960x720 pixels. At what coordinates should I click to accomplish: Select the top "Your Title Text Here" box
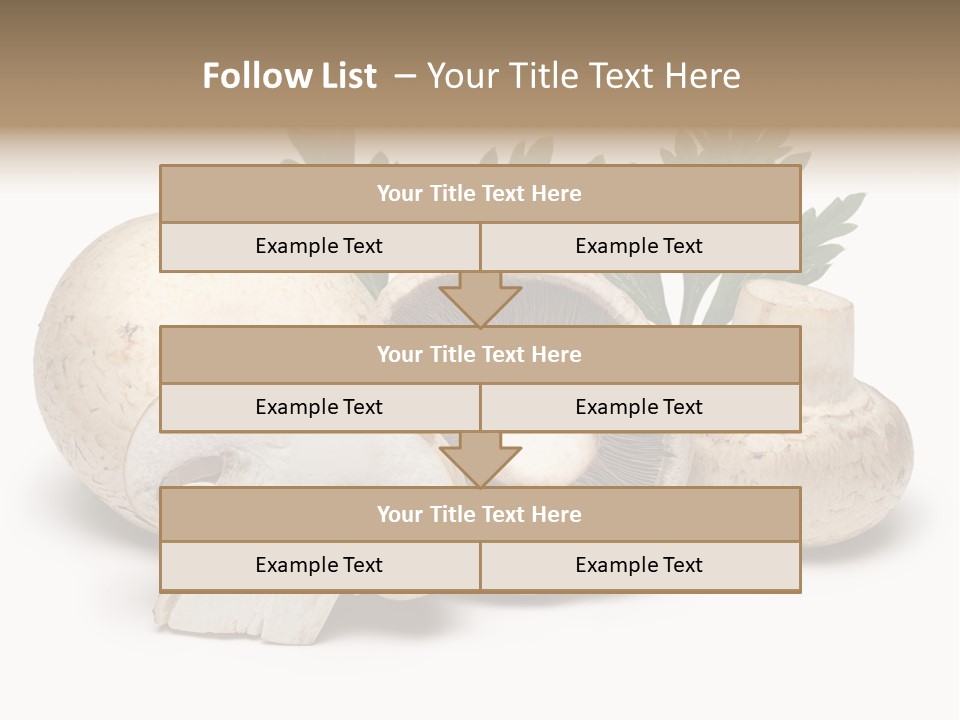480,193
